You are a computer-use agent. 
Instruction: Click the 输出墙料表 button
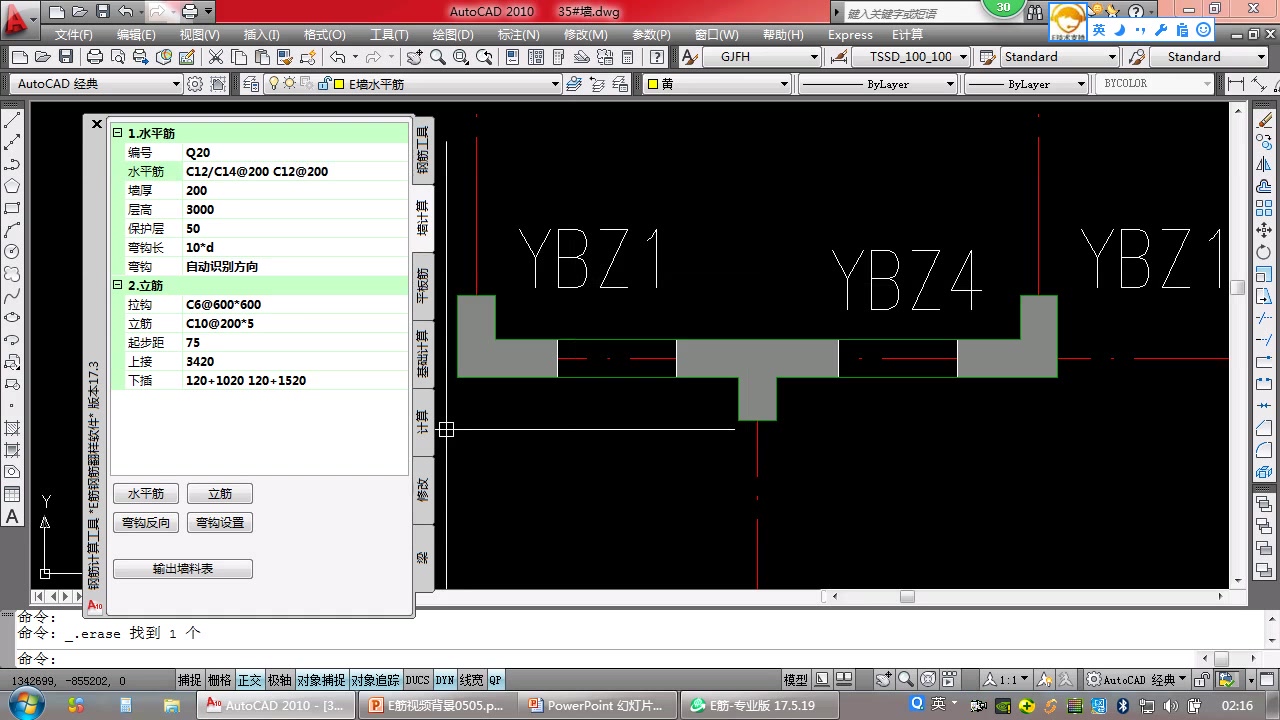(x=183, y=569)
